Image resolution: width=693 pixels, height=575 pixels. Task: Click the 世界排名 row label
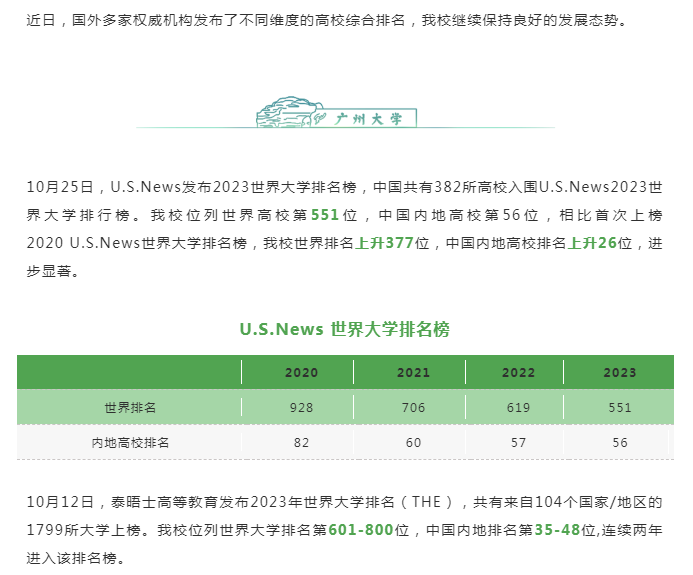[130, 407]
